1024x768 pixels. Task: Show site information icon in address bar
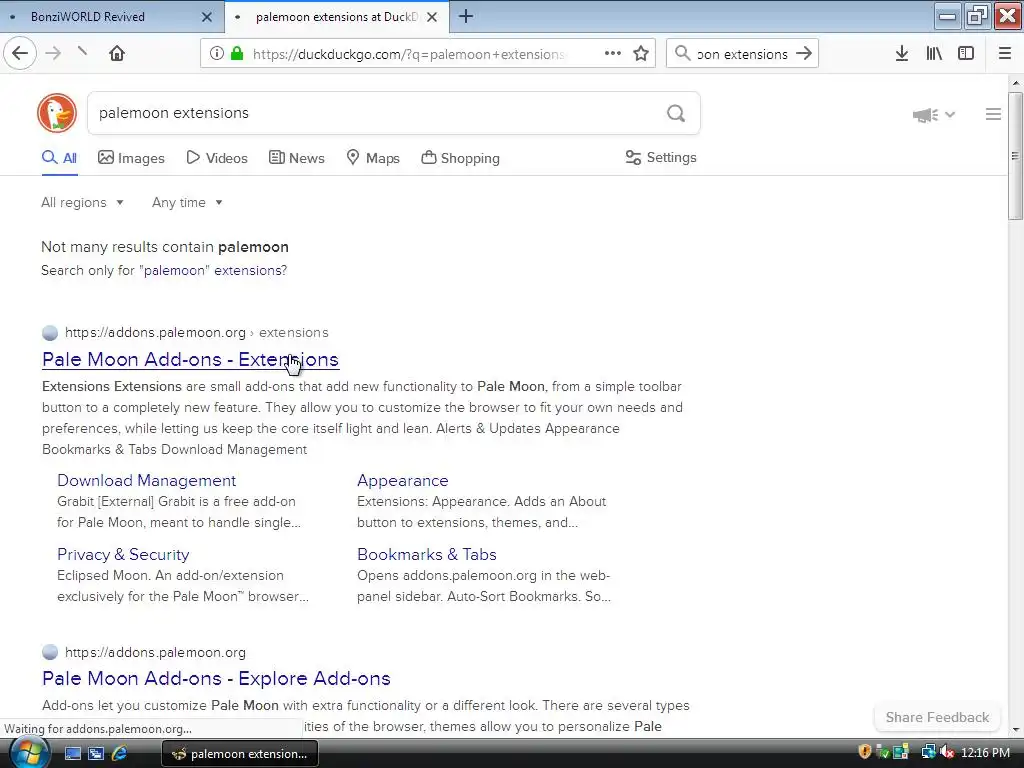coord(217,54)
